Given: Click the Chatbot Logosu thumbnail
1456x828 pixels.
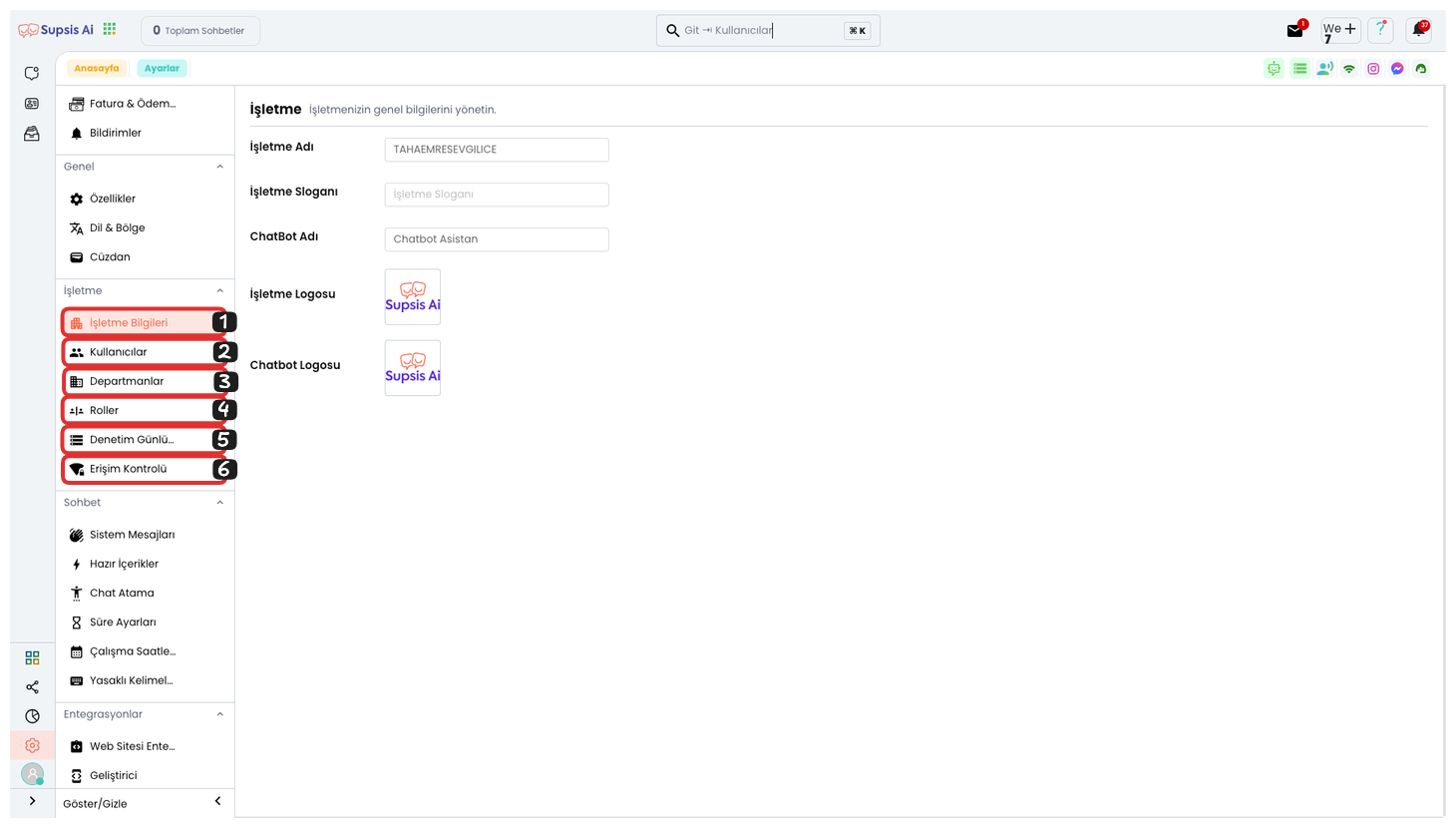Looking at the screenshot, I should tap(413, 367).
